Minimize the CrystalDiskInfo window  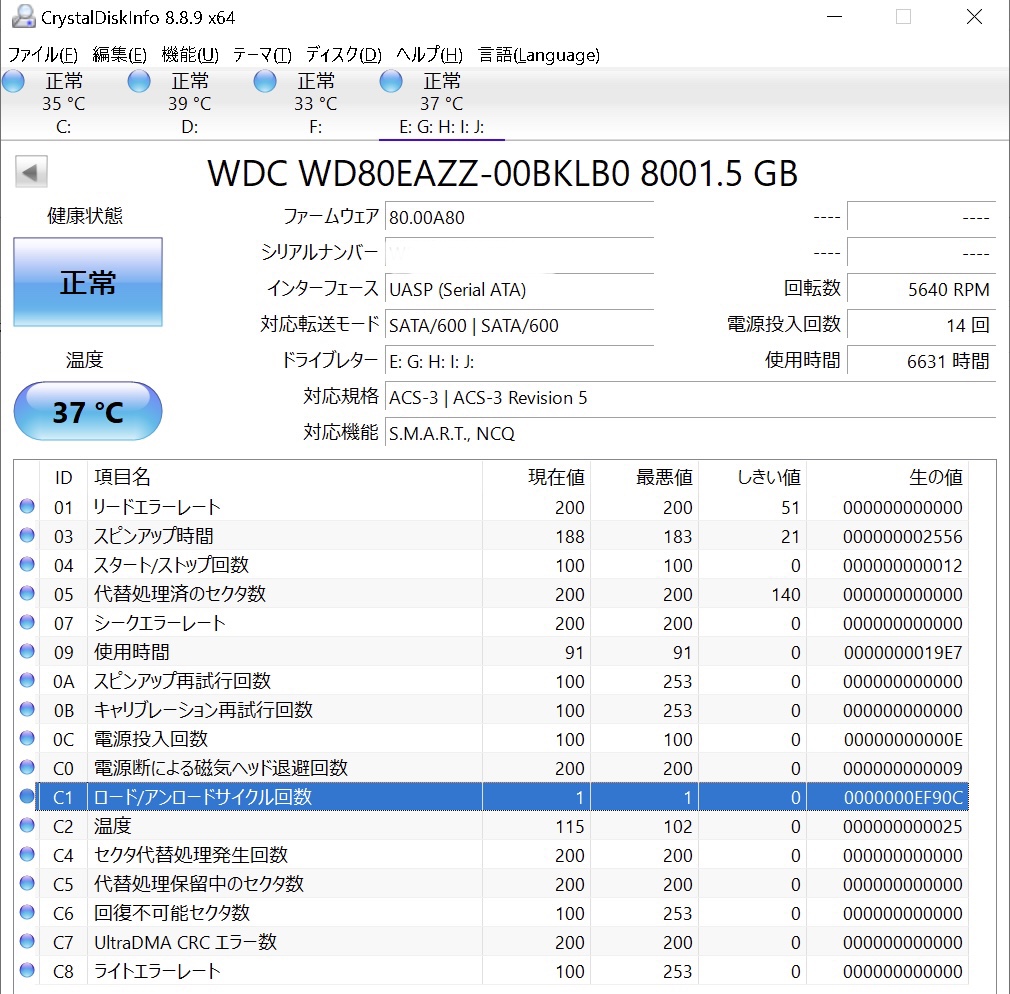coord(835,17)
